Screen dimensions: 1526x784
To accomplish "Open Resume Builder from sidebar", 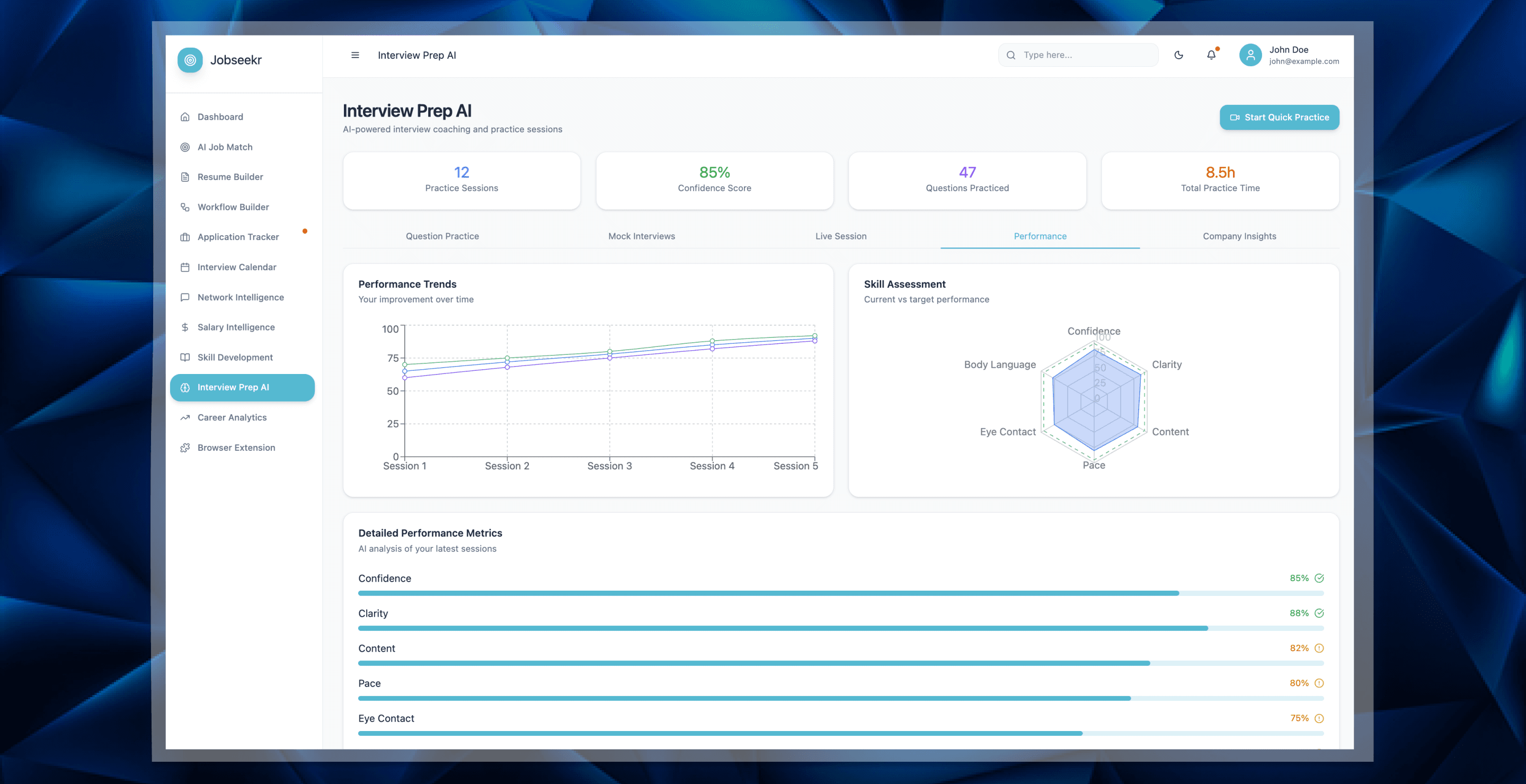I will tap(230, 176).
